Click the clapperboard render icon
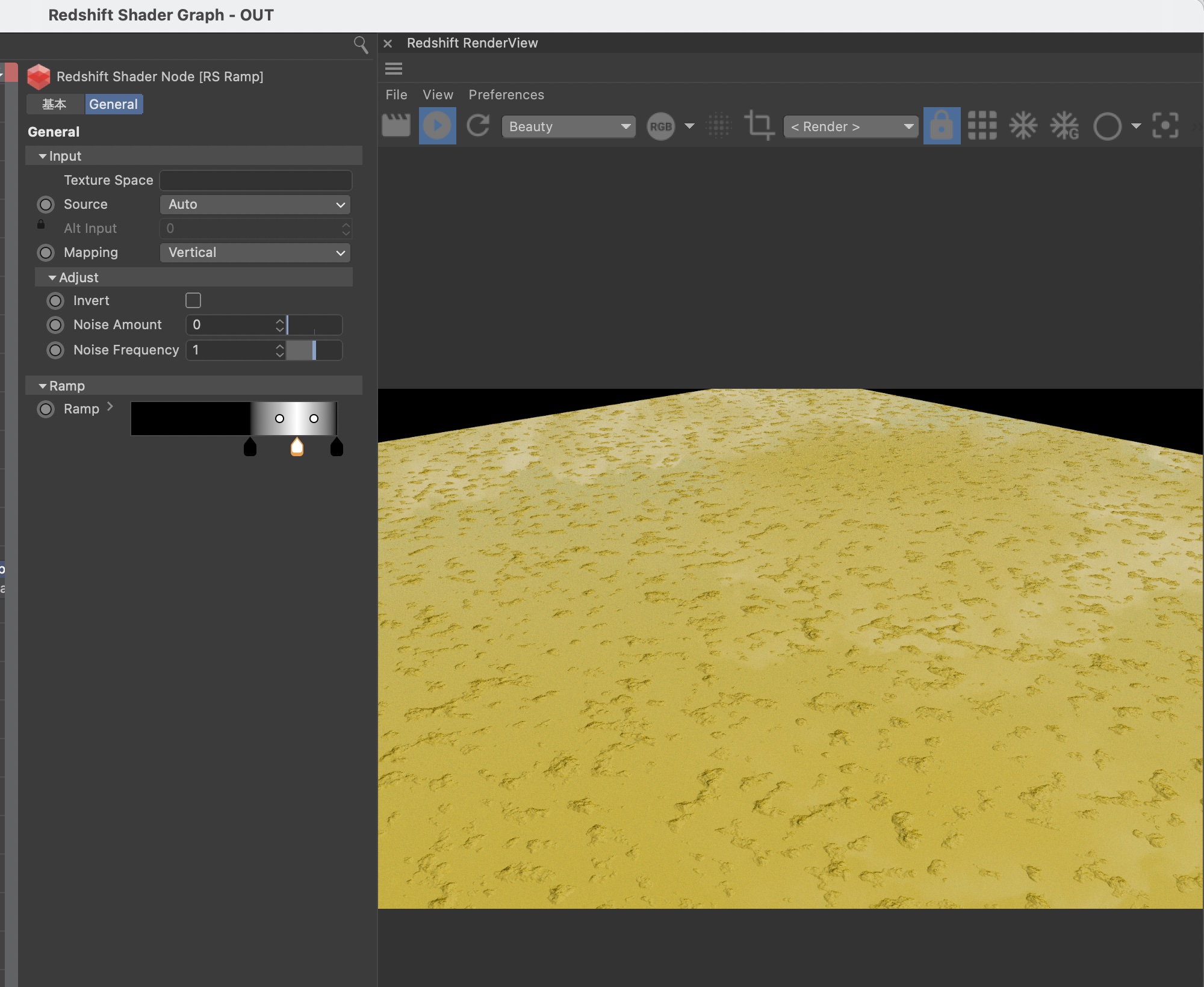The height and width of the screenshot is (987, 1204). (396, 126)
